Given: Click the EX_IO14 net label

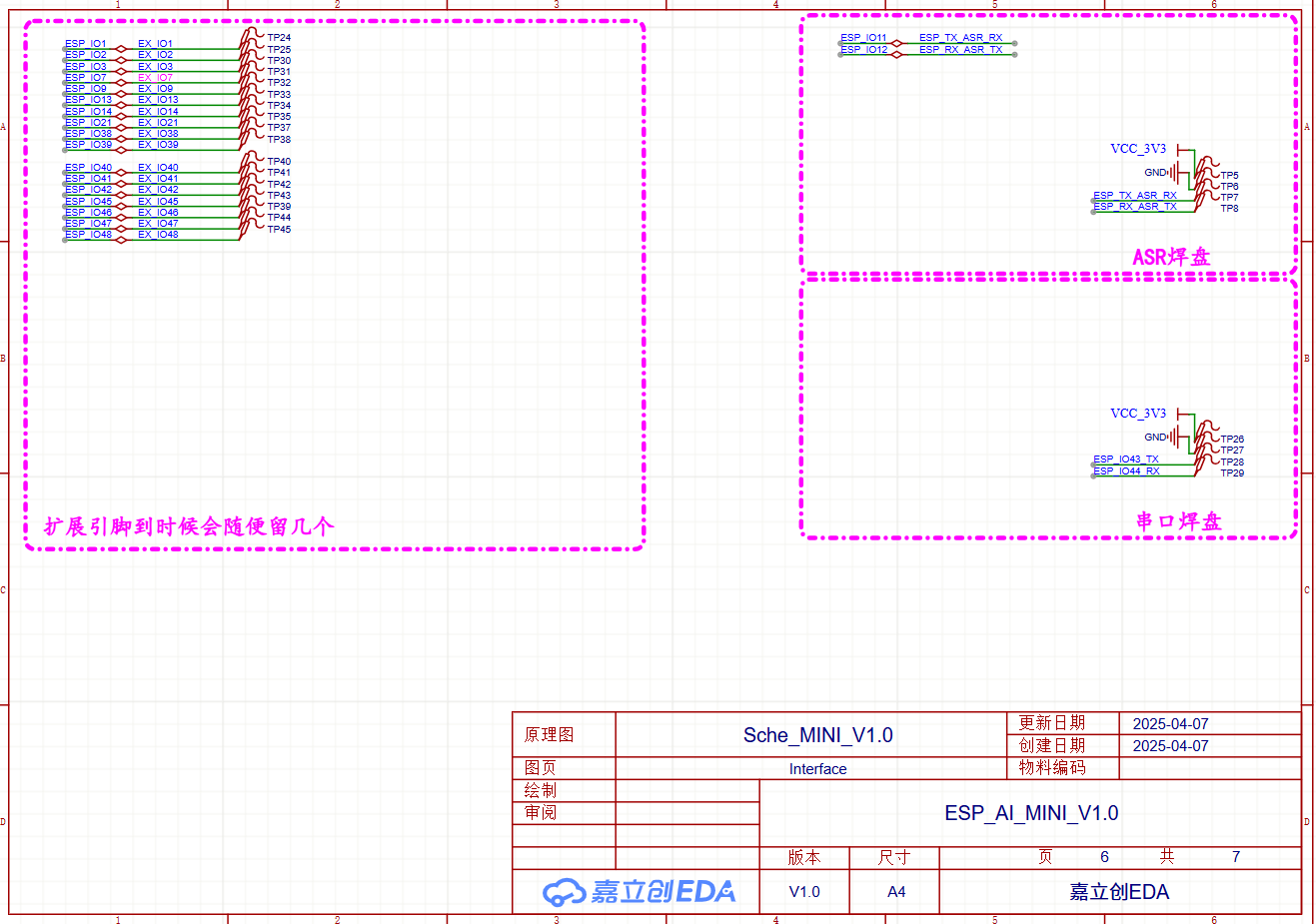Looking at the screenshot, I should 158,112.
